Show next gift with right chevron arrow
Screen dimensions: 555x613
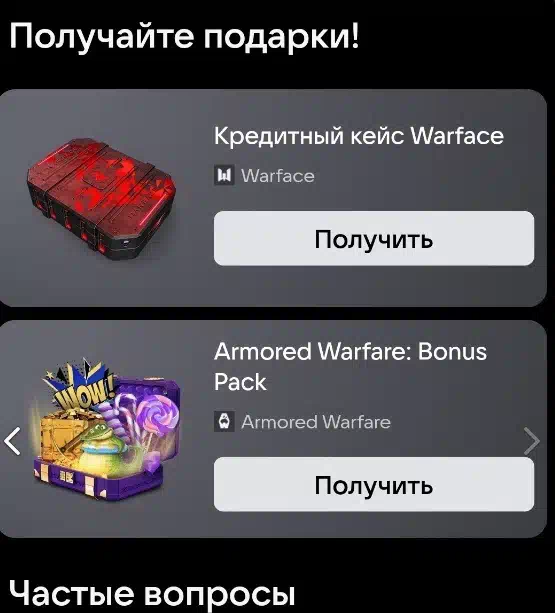click(532, 441)
